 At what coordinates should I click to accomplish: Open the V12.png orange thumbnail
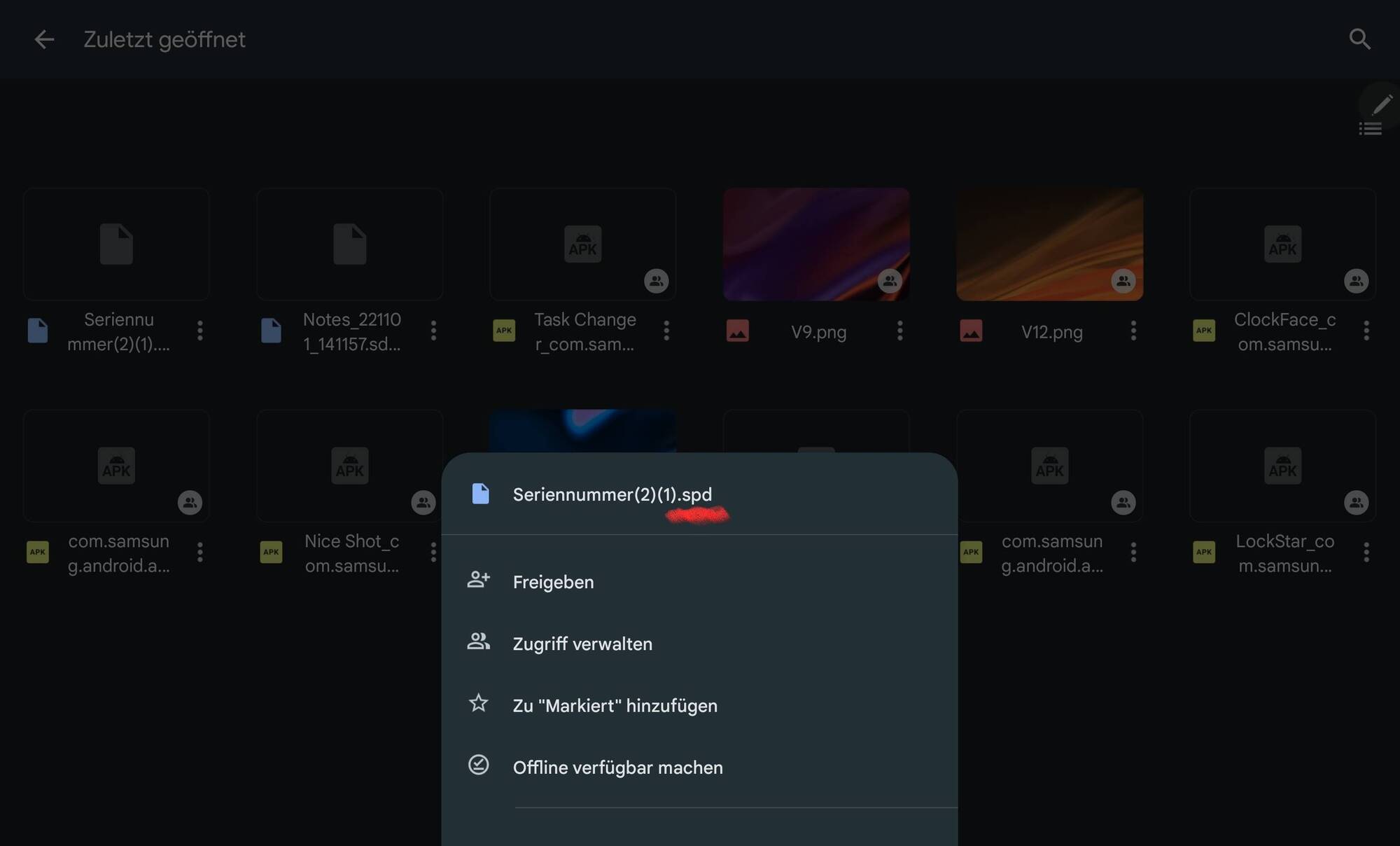point(1049,244)
